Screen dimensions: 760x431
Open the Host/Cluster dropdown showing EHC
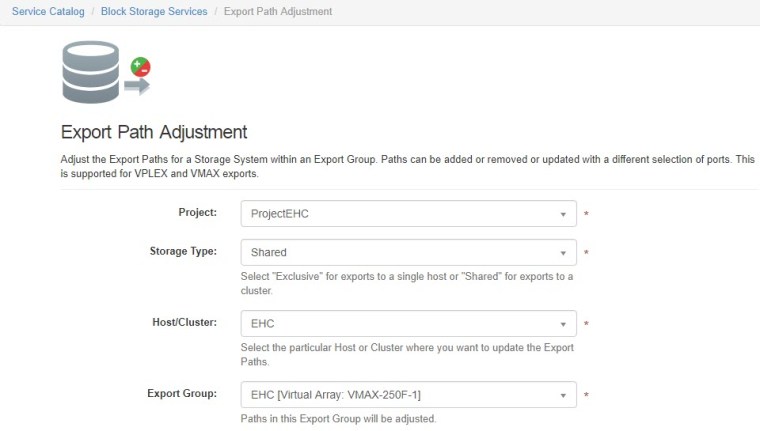pyautogui.click(x=400, y=324)
